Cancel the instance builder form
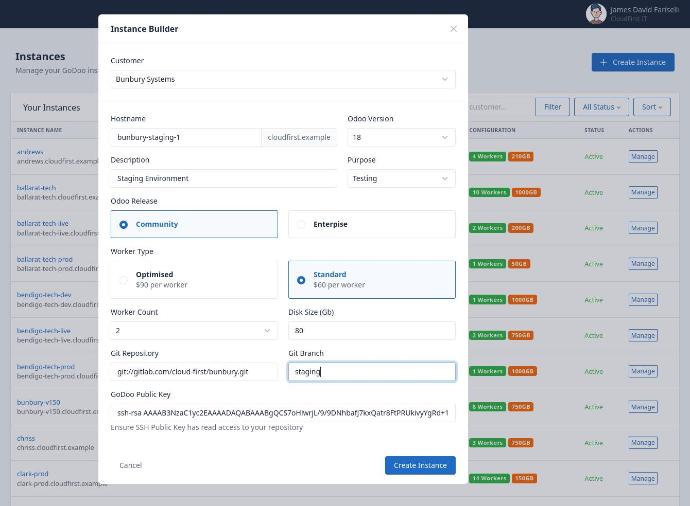This screenshot has width=690, height=506. tap(130, 465)
